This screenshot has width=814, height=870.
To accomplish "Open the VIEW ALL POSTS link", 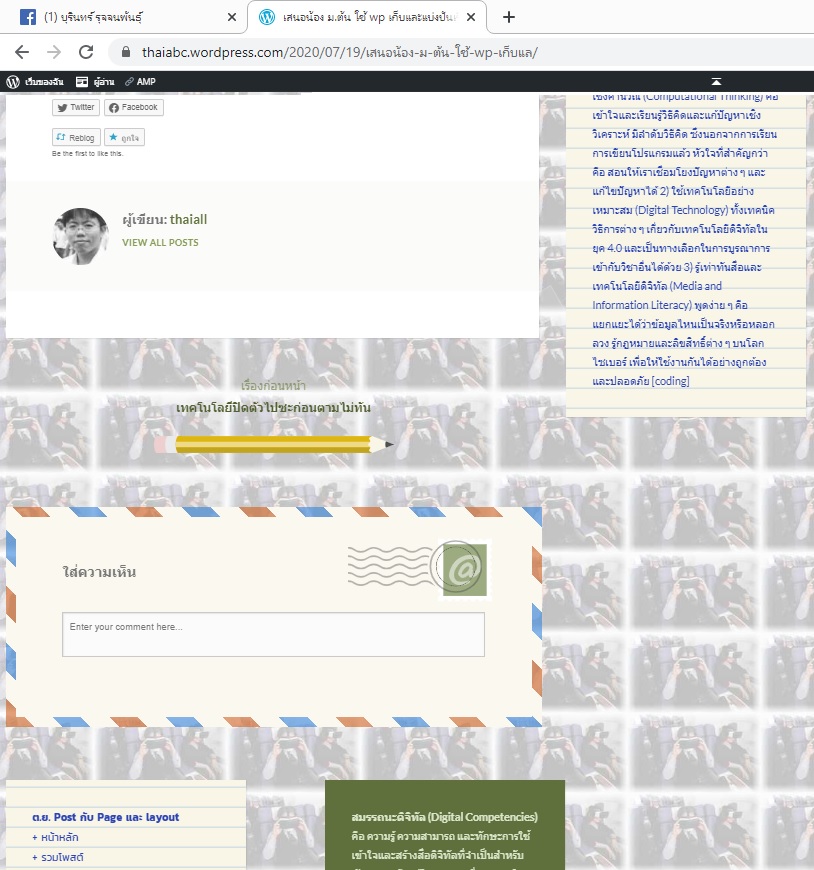I will coord(160,242).
